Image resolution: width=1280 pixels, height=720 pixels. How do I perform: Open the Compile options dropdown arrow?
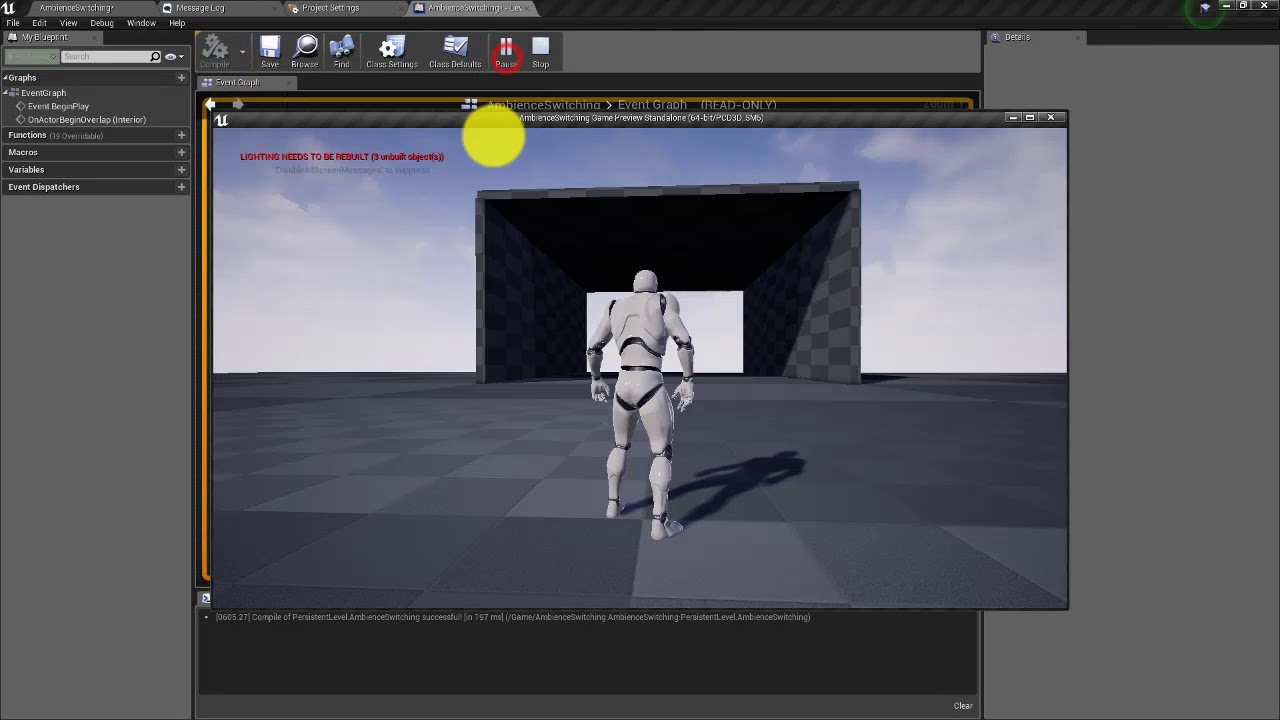(242, 52)
